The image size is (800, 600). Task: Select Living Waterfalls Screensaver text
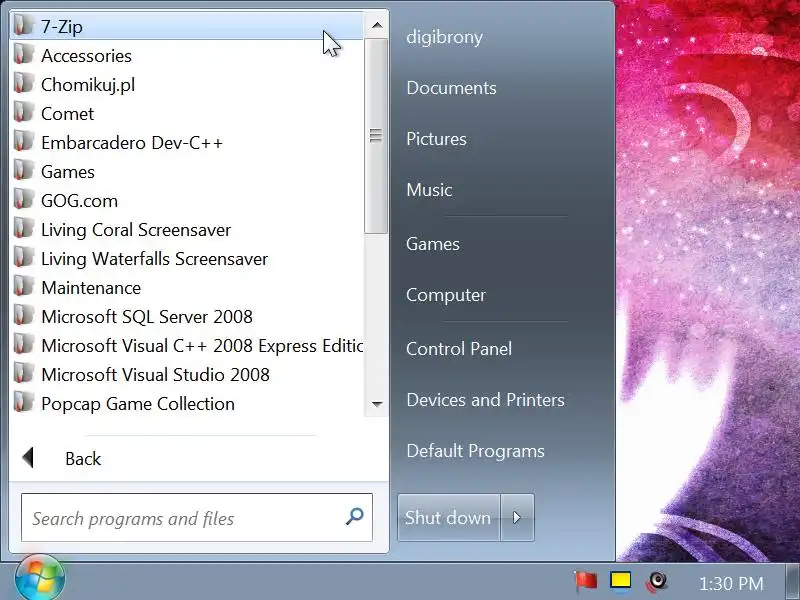(154, 259)
